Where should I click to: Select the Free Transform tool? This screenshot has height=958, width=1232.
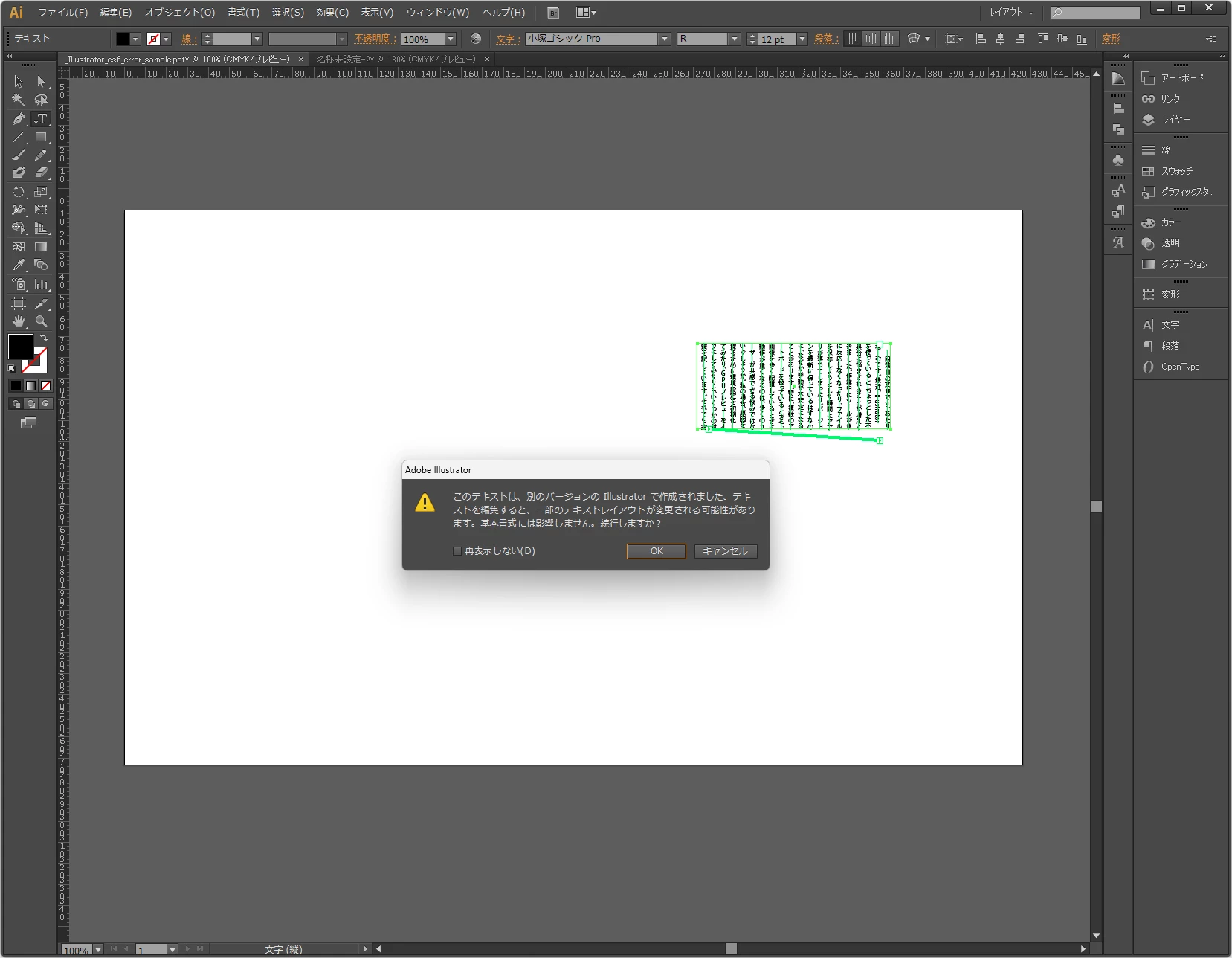(41, 210)
